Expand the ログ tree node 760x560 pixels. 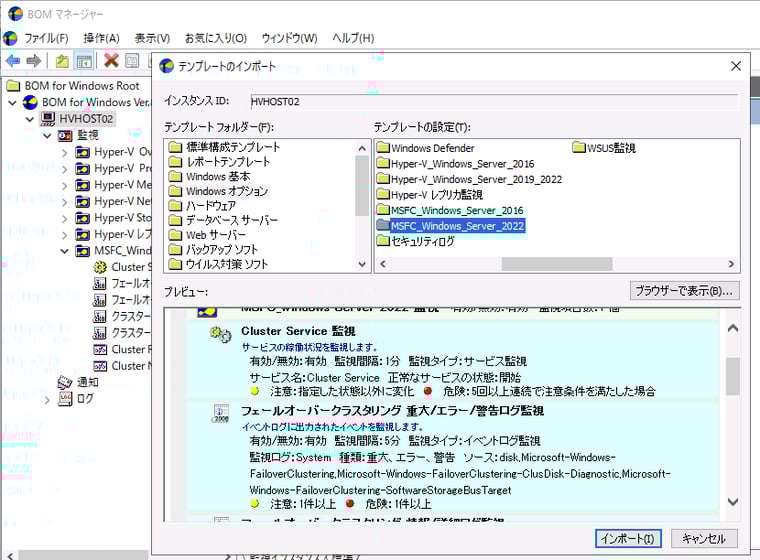point(47,400)
